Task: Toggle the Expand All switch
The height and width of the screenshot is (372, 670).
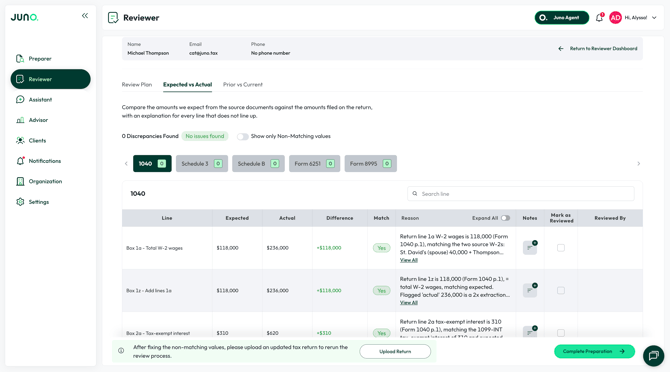Action: (505, 218)
